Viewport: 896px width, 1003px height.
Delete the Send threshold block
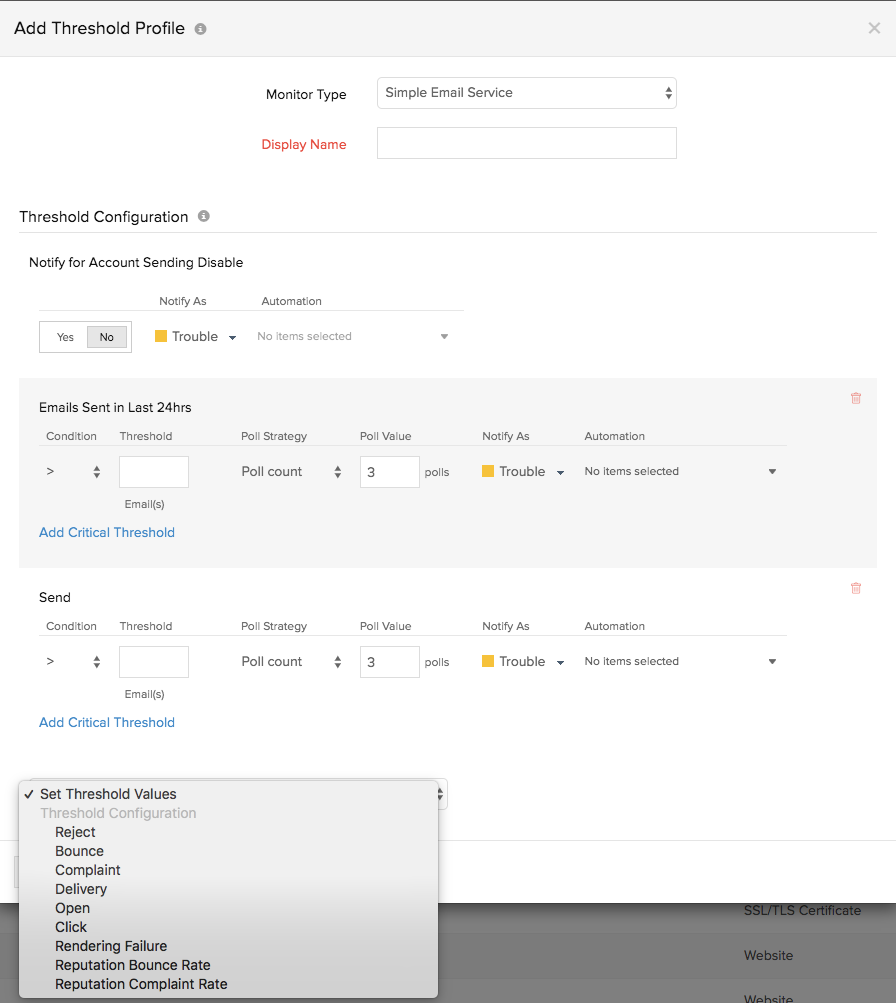click(x=856, y=588)
